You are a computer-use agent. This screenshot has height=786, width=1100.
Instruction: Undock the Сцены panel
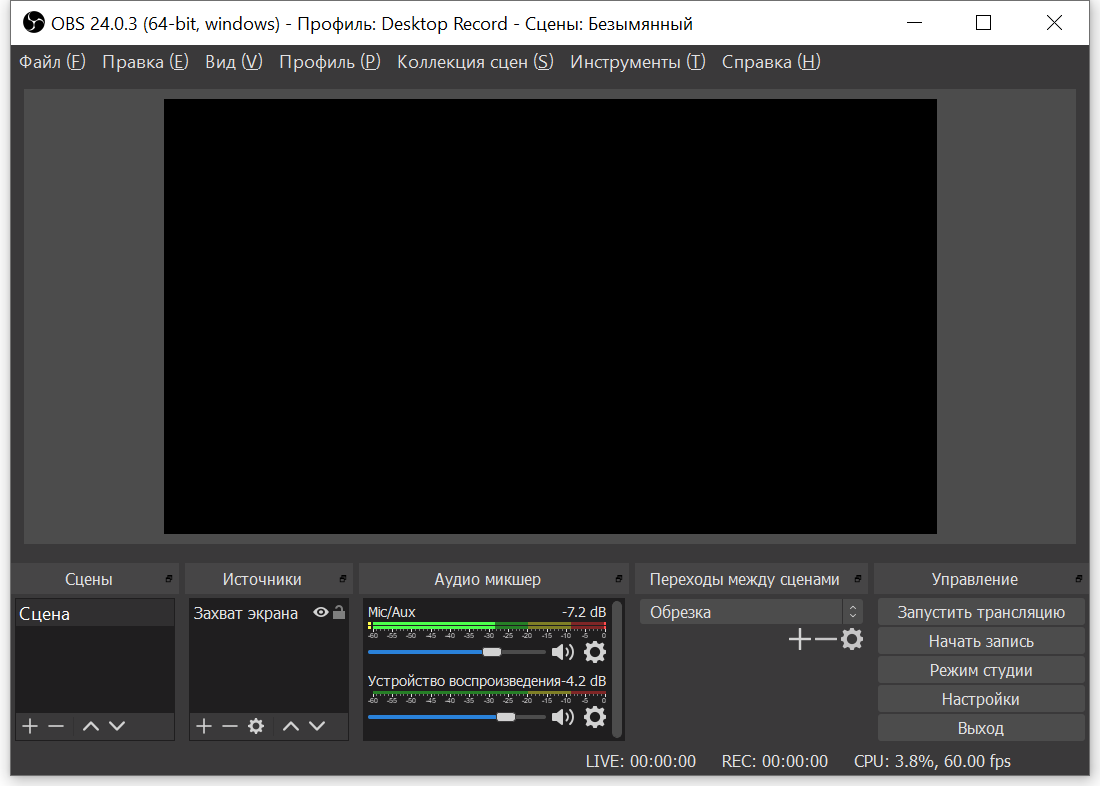click(x=168, y=579)
